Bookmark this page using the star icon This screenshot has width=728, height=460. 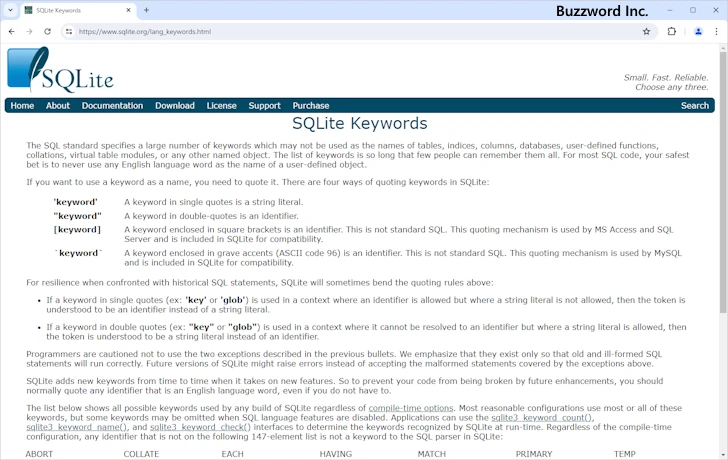click(646, 31)
